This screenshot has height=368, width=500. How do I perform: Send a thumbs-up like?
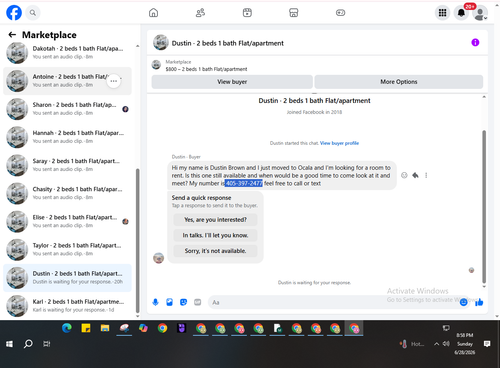coord(479,302)
